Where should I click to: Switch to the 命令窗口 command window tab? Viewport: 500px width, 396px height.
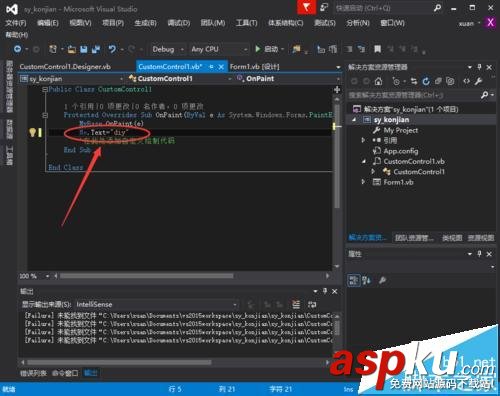[x=65, y=373]
